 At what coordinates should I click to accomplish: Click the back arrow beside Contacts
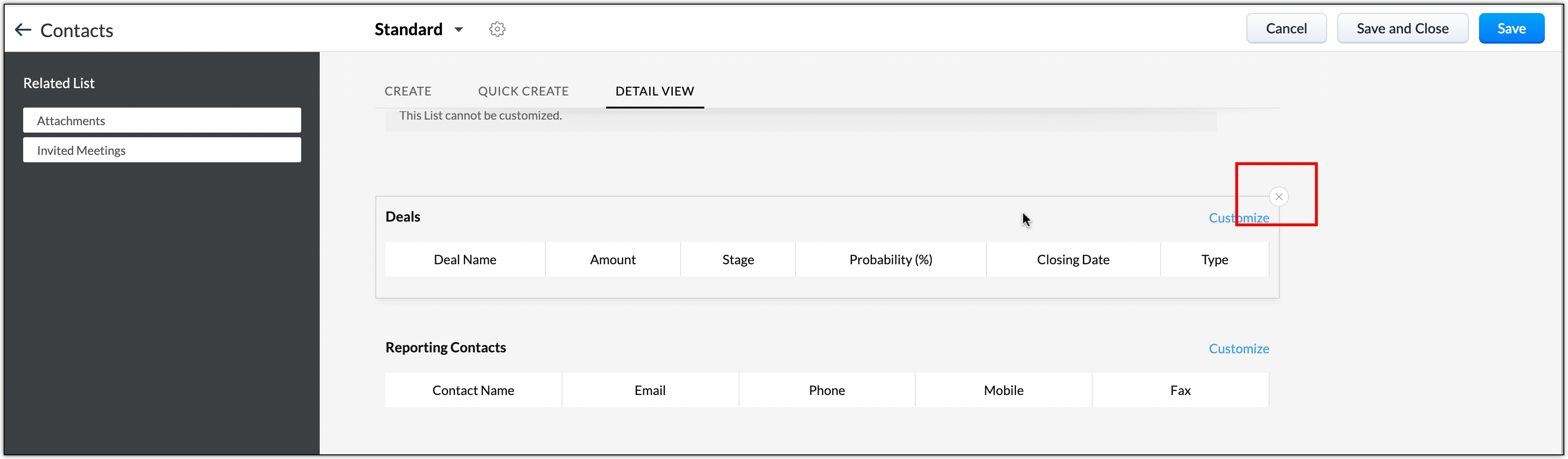tap(23, 30)
